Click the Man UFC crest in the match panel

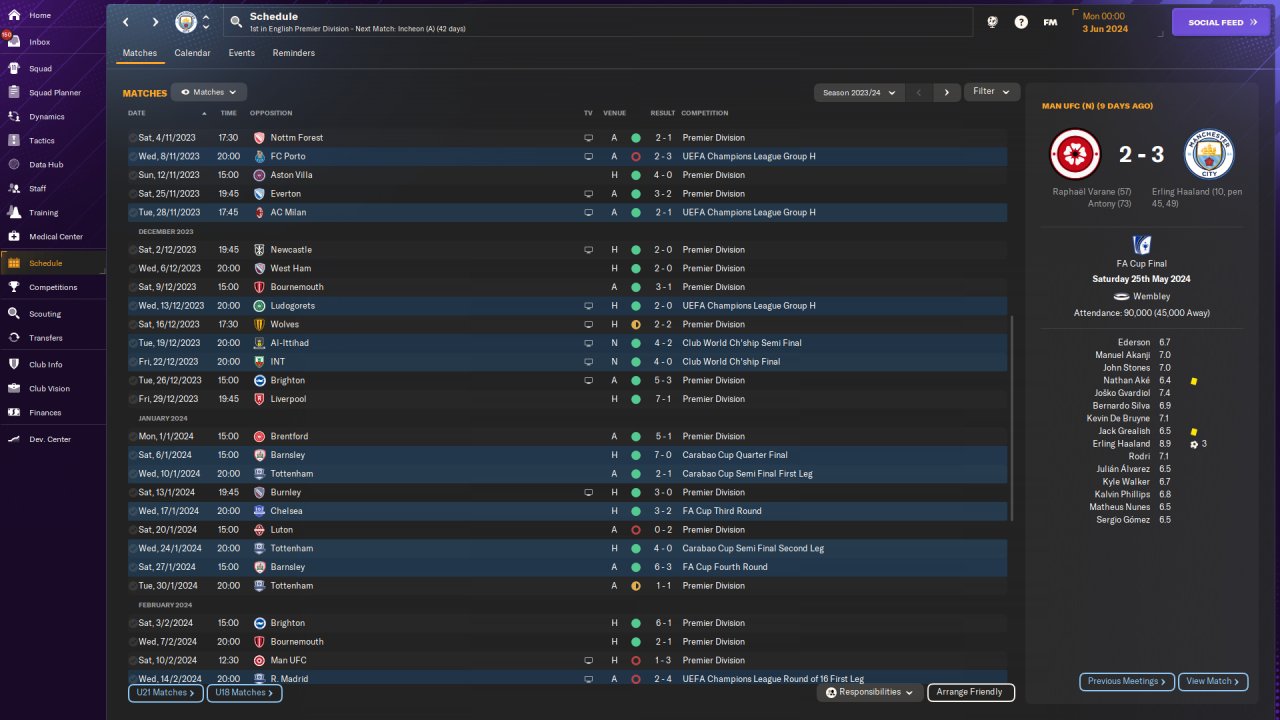click(x=1075, y=154)
